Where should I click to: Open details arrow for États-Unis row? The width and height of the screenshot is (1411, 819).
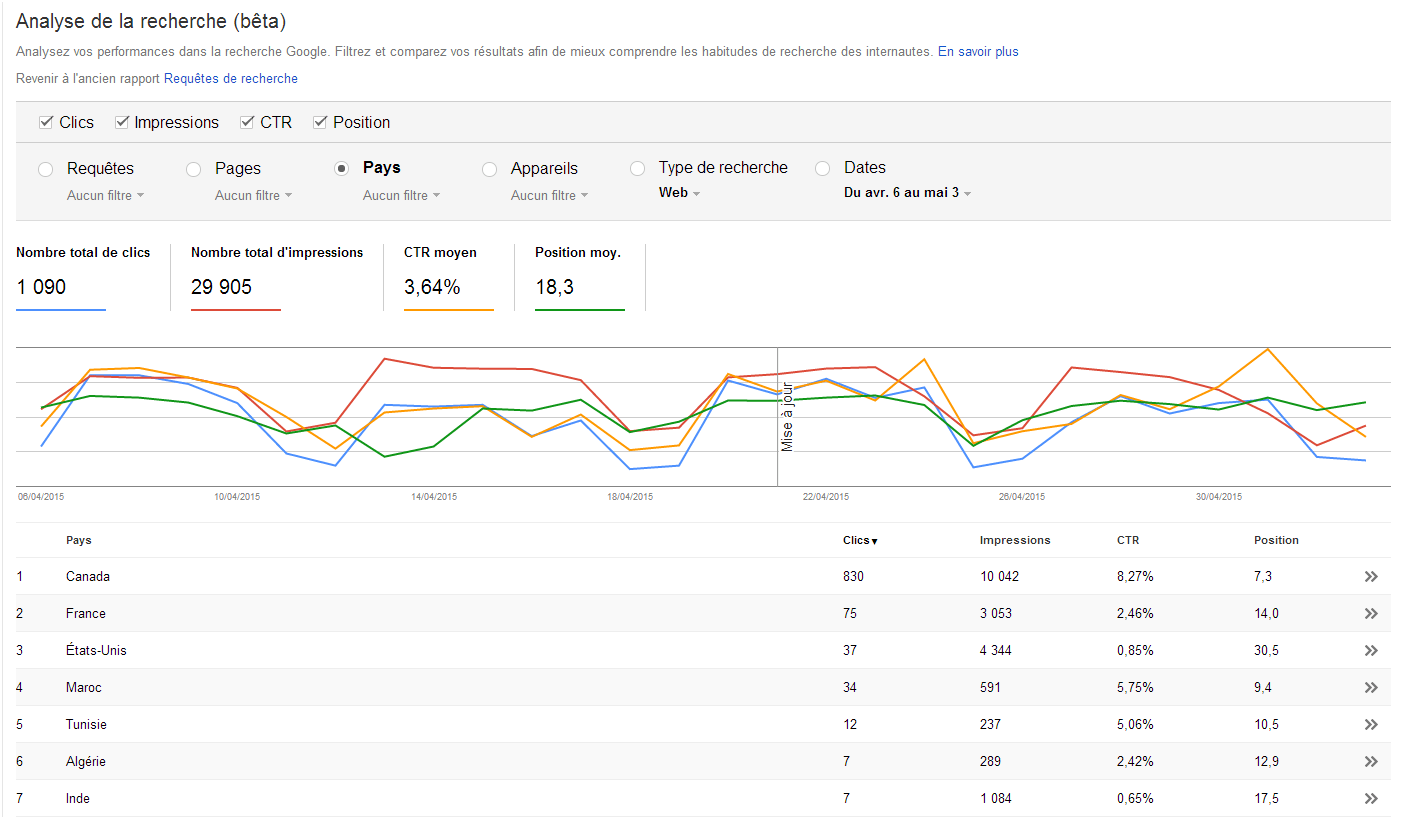point(1370,651)
